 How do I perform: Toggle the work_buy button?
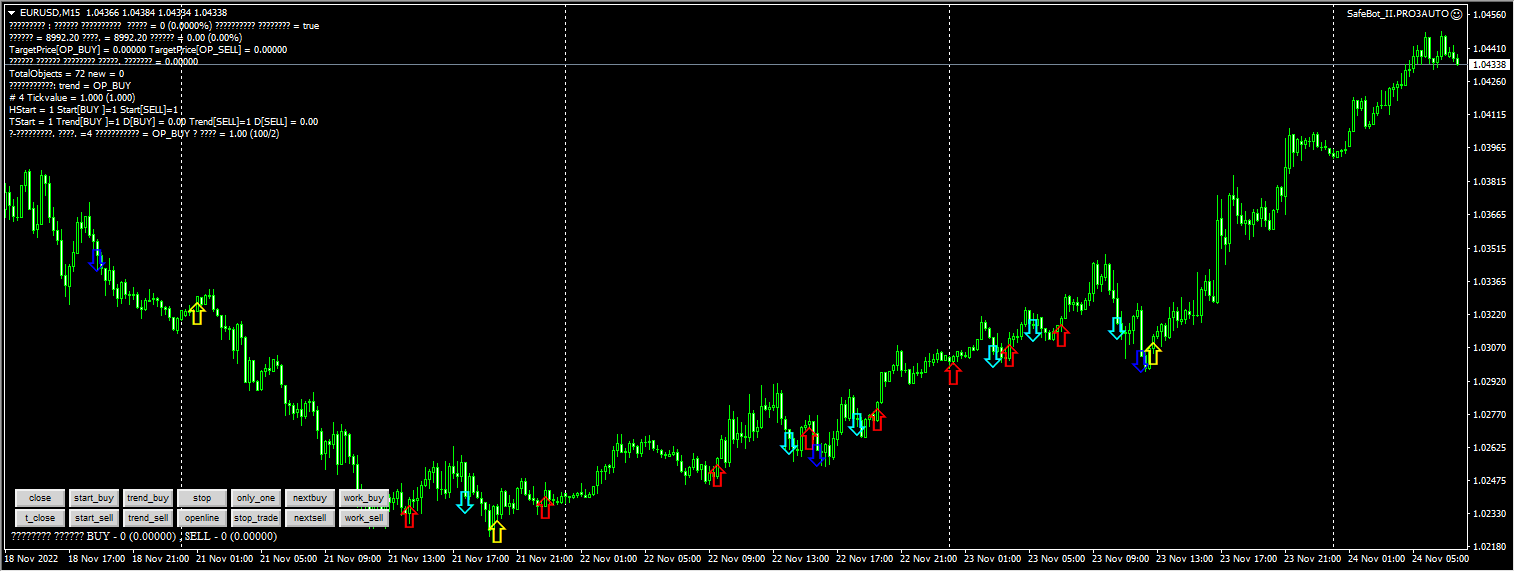coord(363,498)
